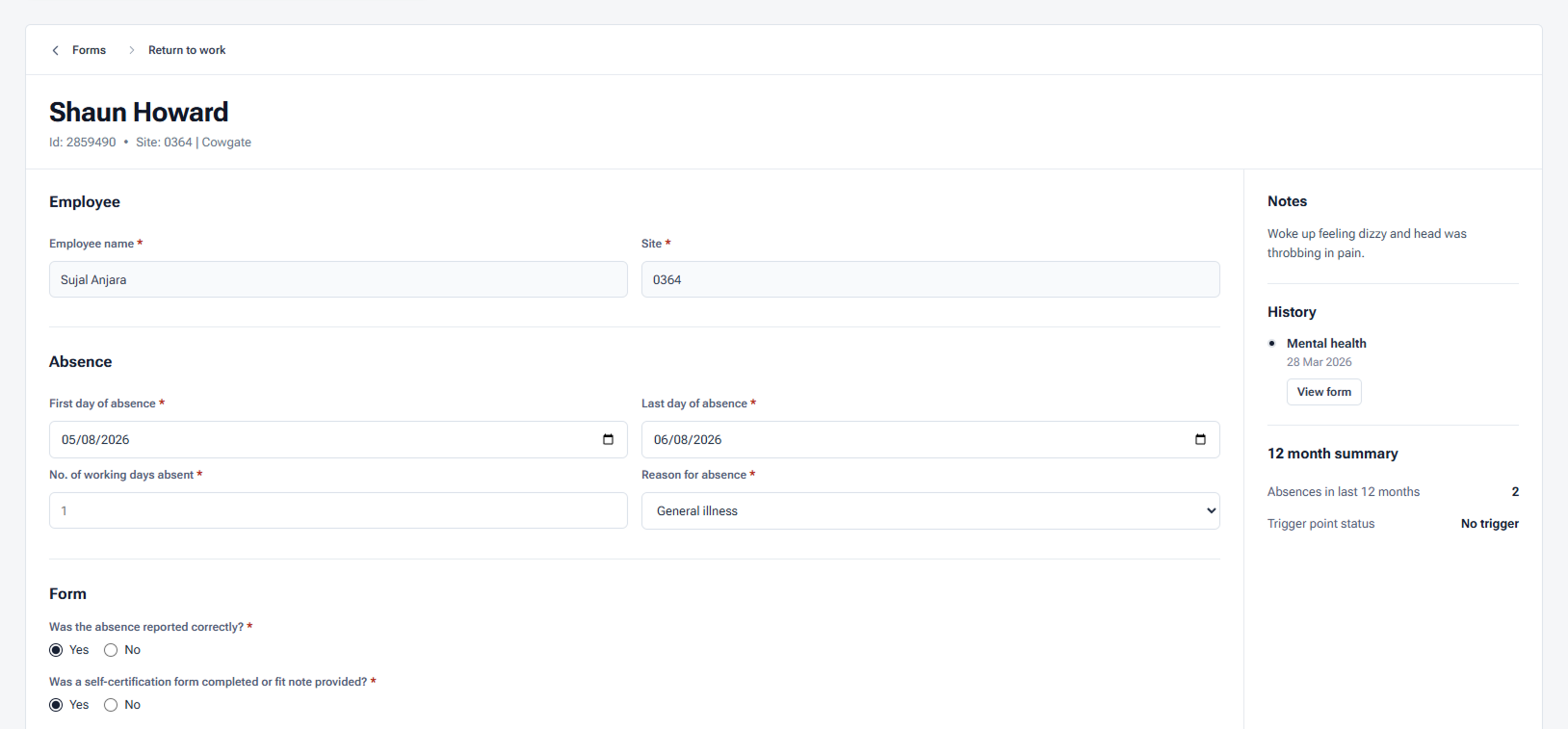The width and height of the screenshot is (1568, 729).
Task: Open calendar picker for Last day of absence
Action: coord(1200,439)
